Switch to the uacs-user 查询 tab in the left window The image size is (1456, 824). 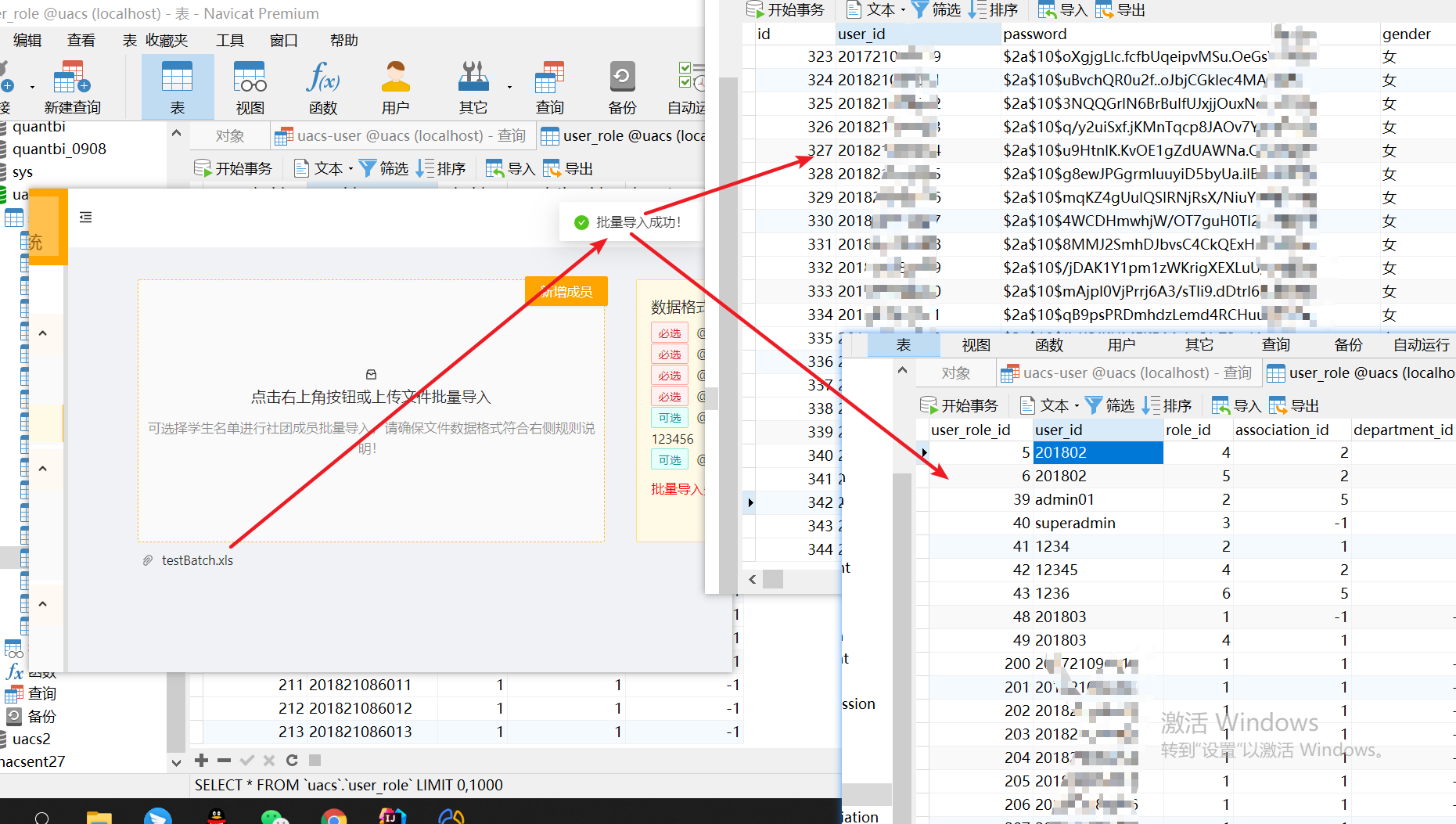click(401, 136)
